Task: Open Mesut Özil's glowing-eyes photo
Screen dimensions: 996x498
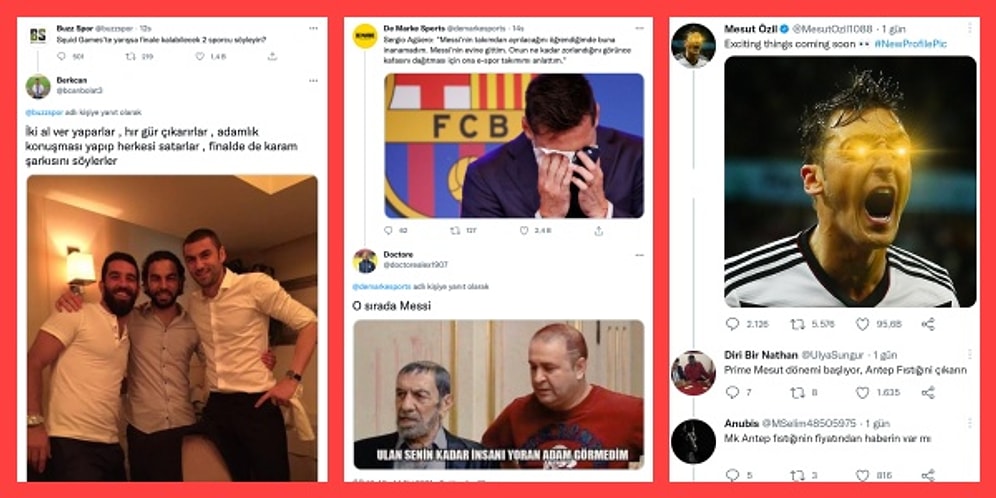Action: tap(849, 181)
